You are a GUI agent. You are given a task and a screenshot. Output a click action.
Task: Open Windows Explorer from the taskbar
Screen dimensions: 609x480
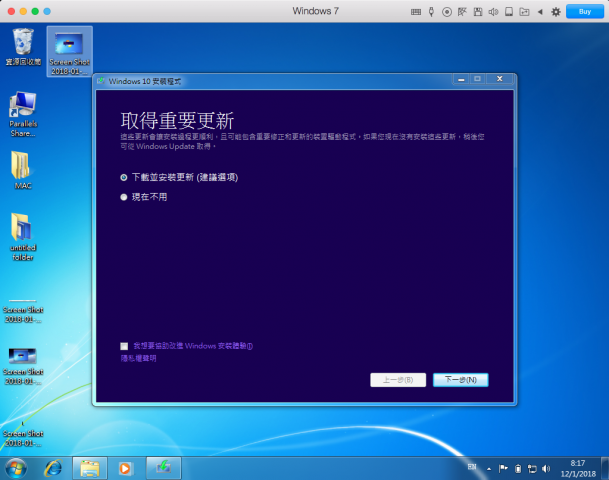pos(90,468)
